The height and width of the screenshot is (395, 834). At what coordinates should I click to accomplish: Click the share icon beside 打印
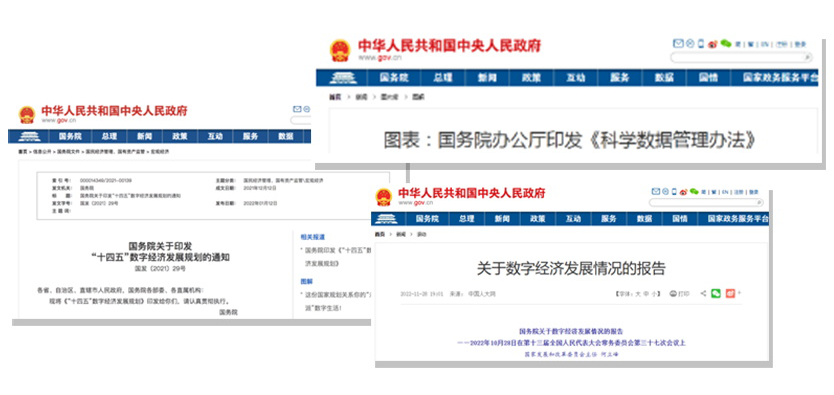tap(704, 293)
